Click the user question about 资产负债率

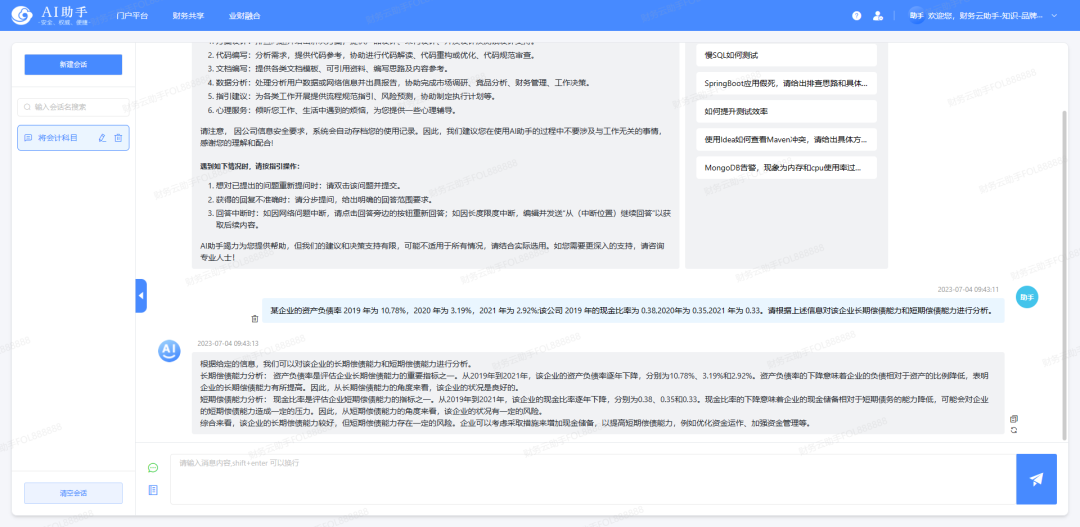(x=633, y=311)
